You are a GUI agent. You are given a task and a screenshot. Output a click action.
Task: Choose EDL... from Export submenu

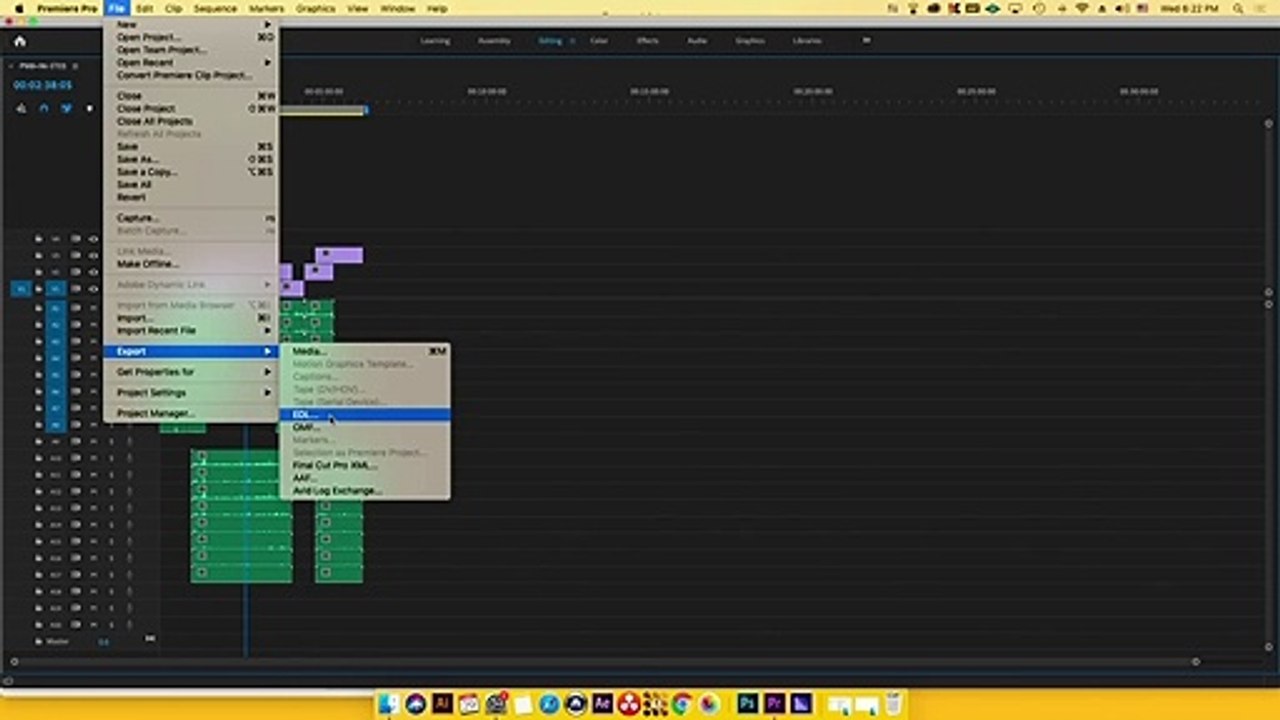[x=364, y=414]
